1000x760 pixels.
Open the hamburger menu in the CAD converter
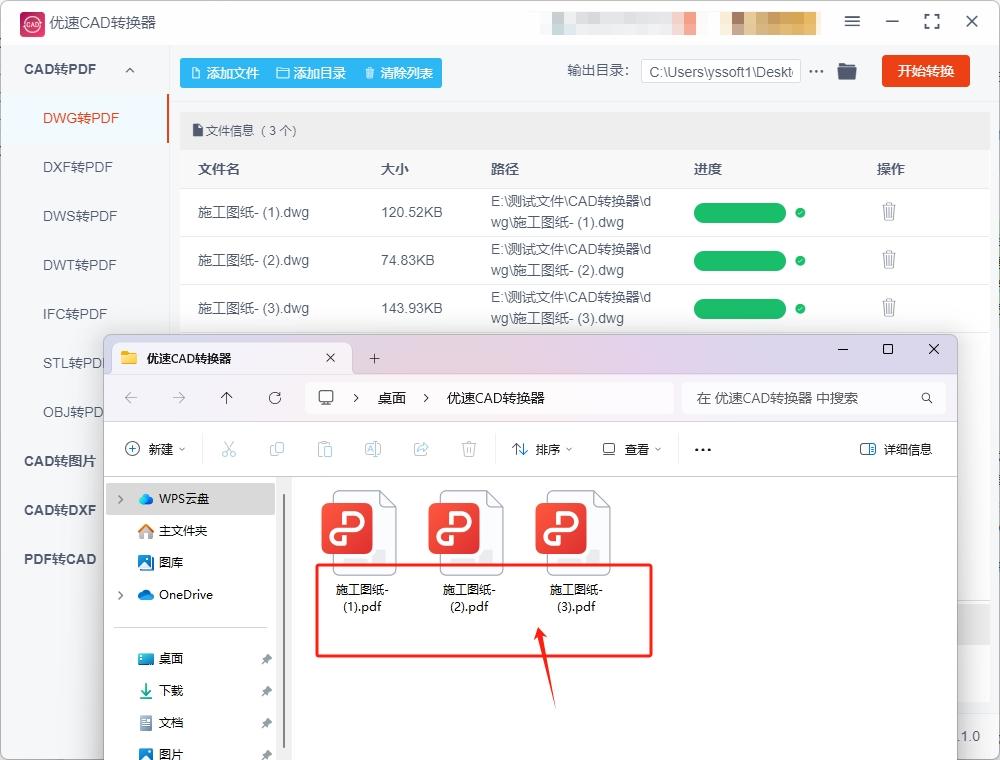[x=853, y=22]
